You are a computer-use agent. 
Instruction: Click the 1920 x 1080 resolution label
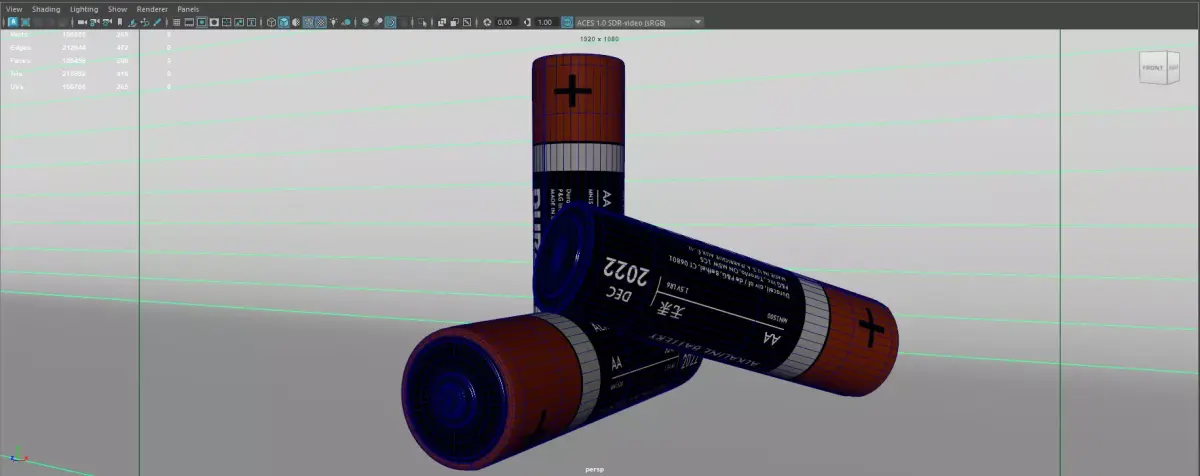coord(599,38)
